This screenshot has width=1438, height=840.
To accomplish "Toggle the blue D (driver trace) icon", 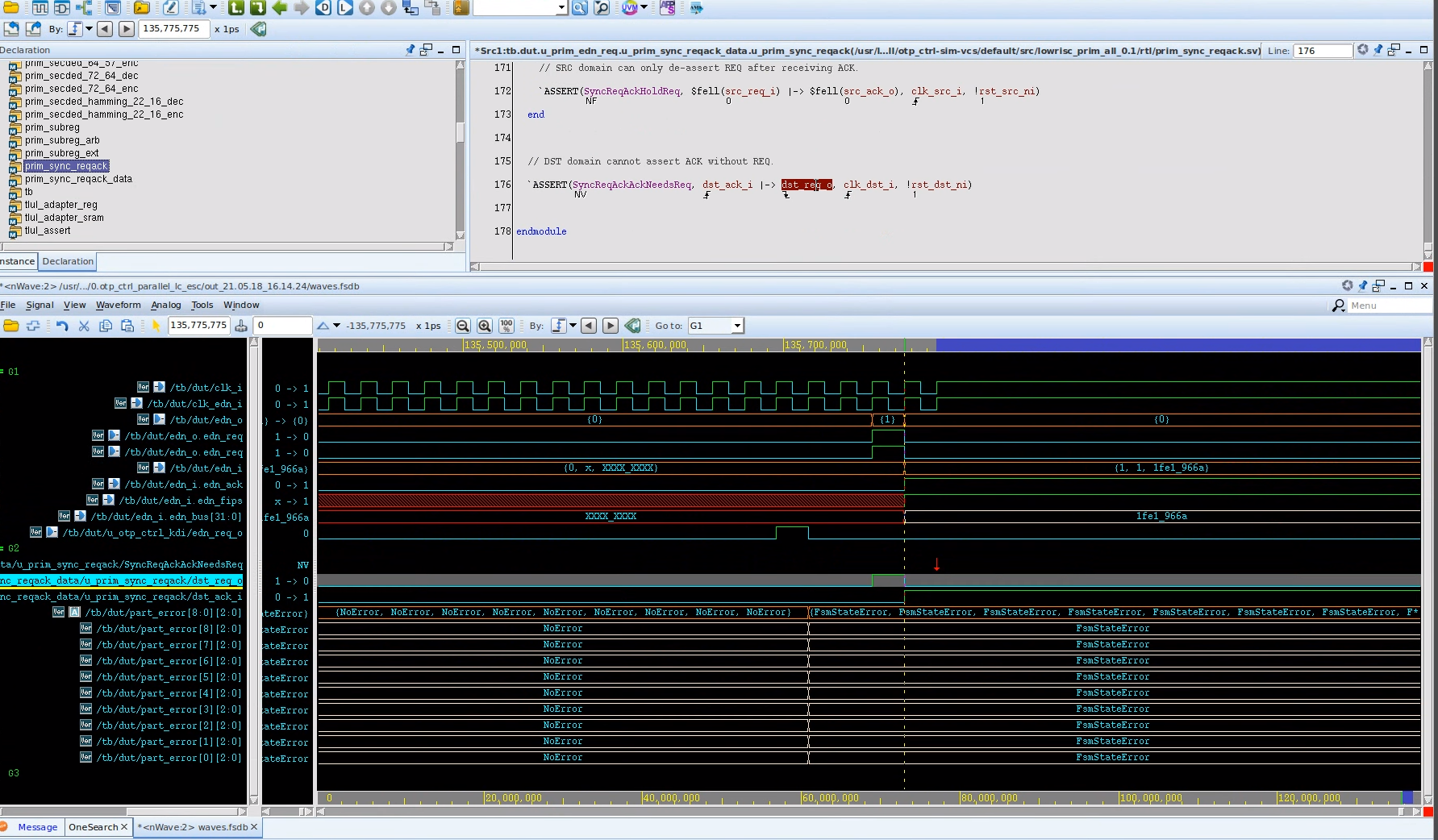I will tap(323, 9).
